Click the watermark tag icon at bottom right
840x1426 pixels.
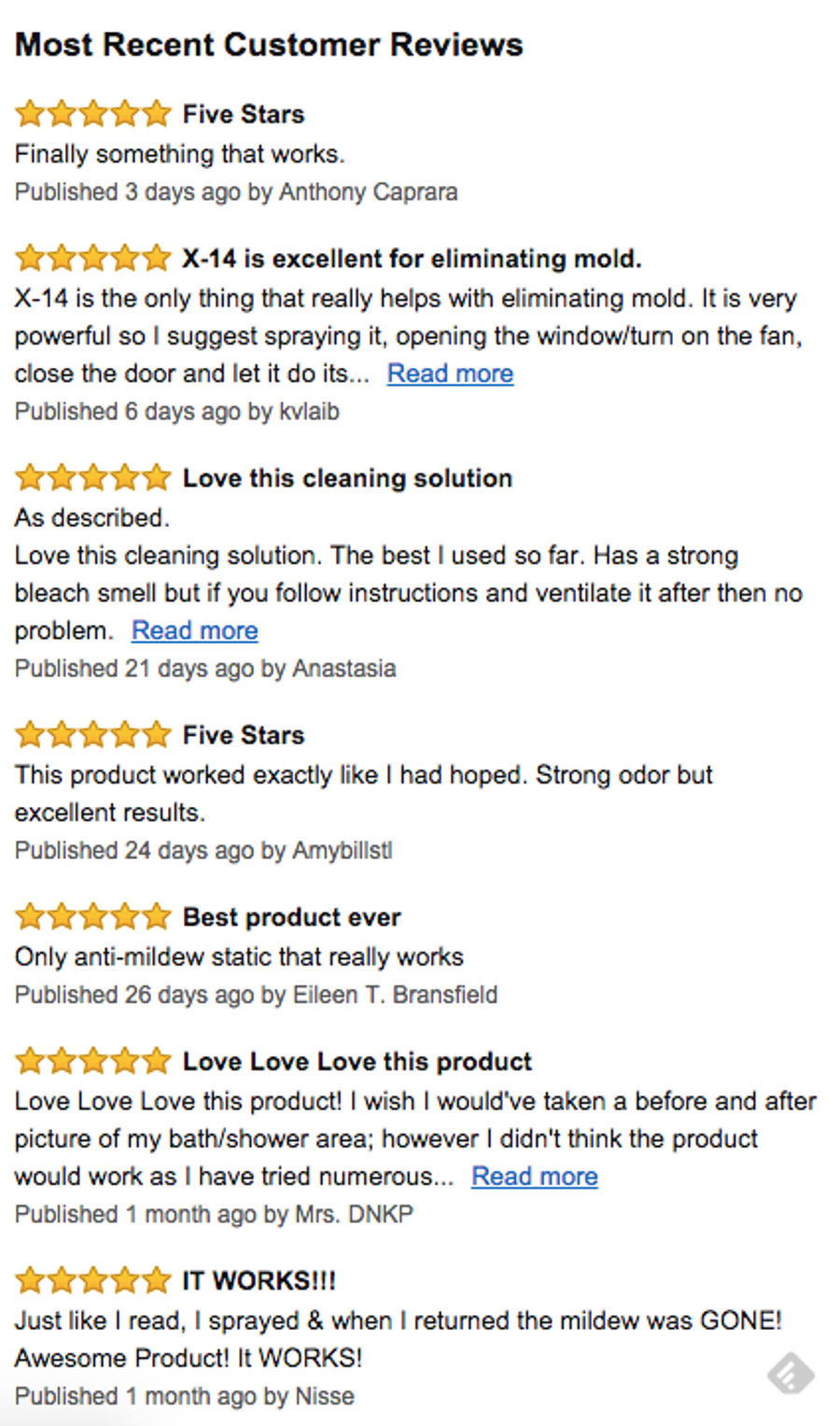791,1374
